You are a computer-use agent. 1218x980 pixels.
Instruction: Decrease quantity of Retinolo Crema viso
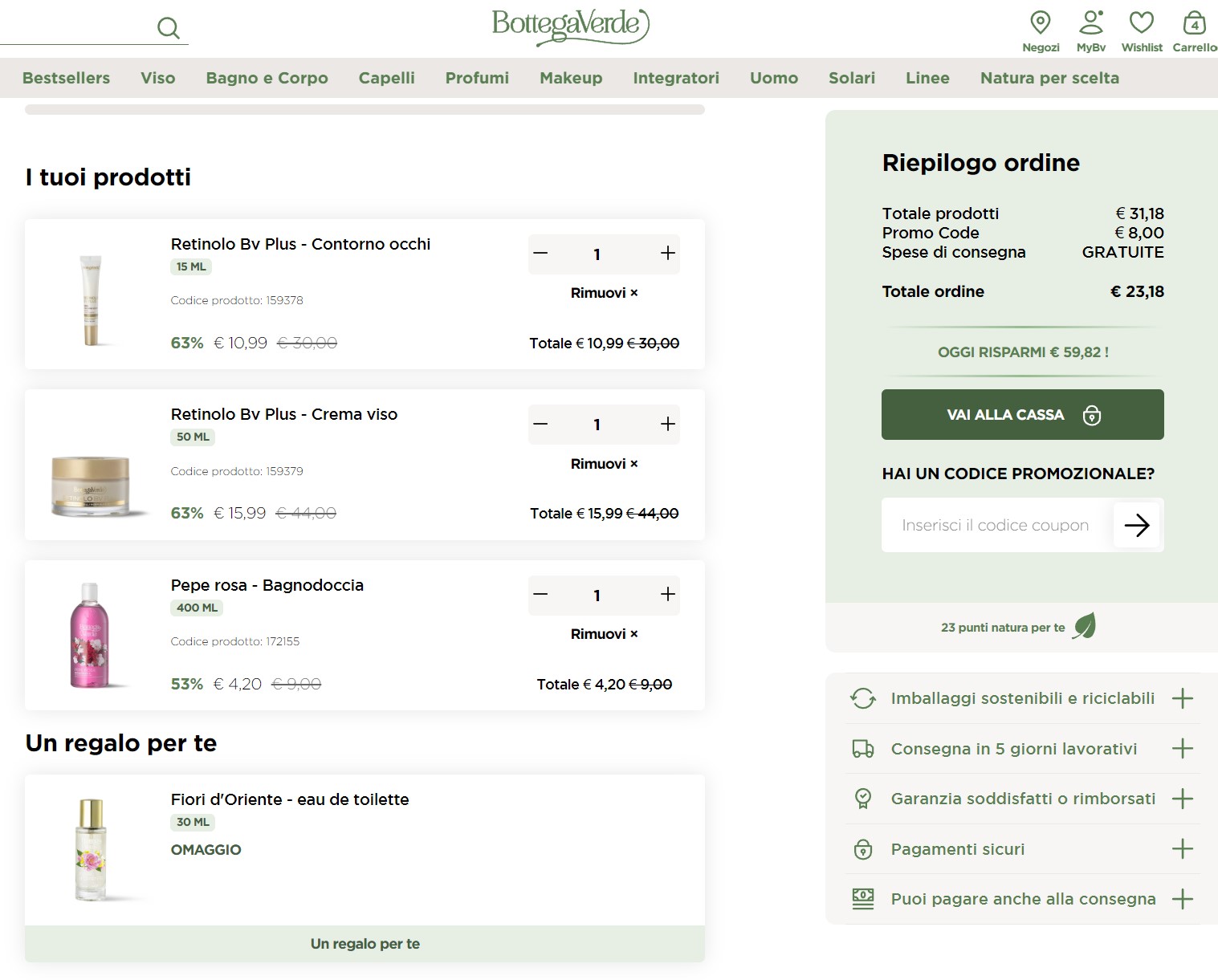540,424
